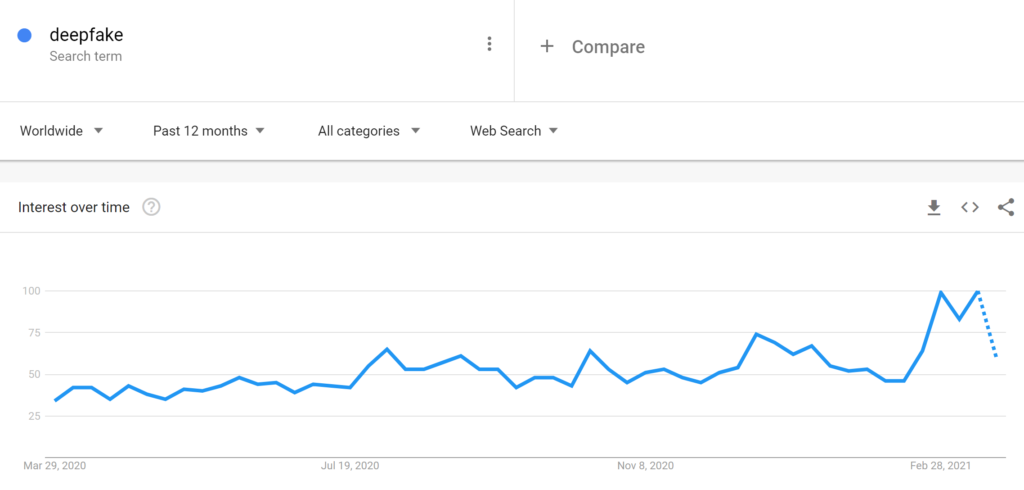Image resolution: width=1024 pixels, height=490 pixels.
Task: Open the help question mark icon
Action: (152, 208)
